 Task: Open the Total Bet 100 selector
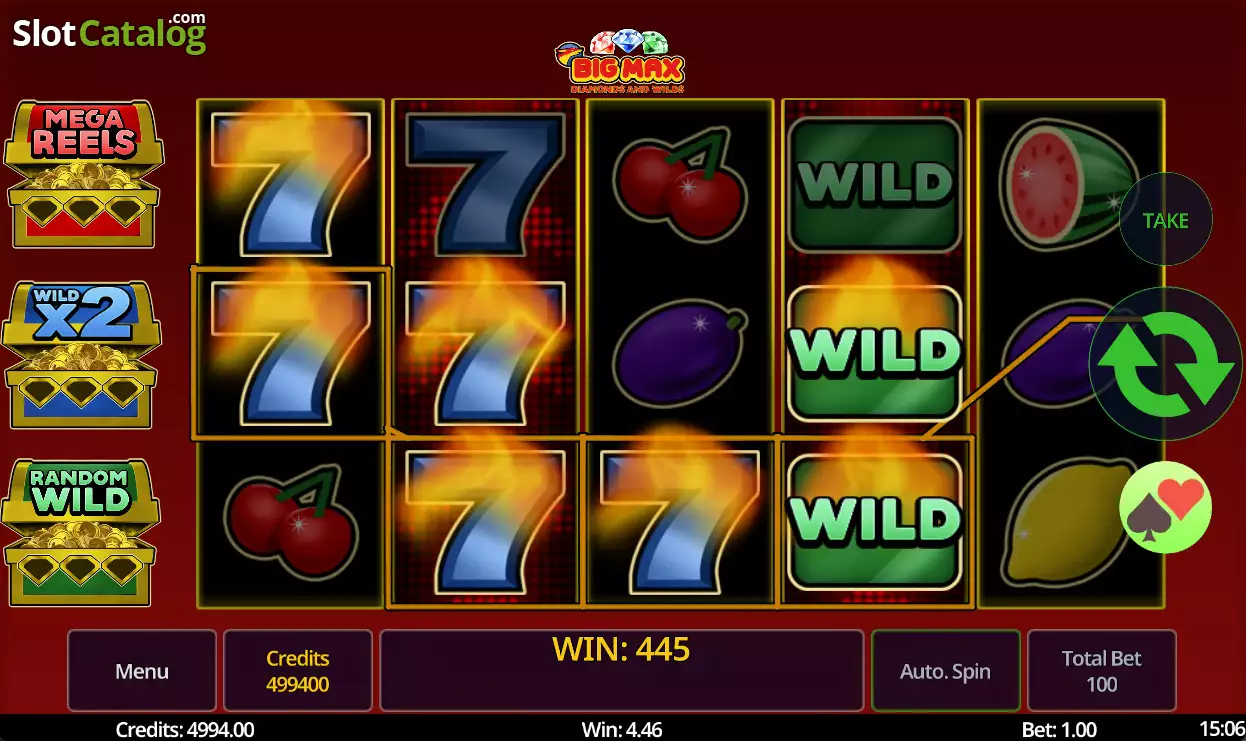tap(1102, 671)
